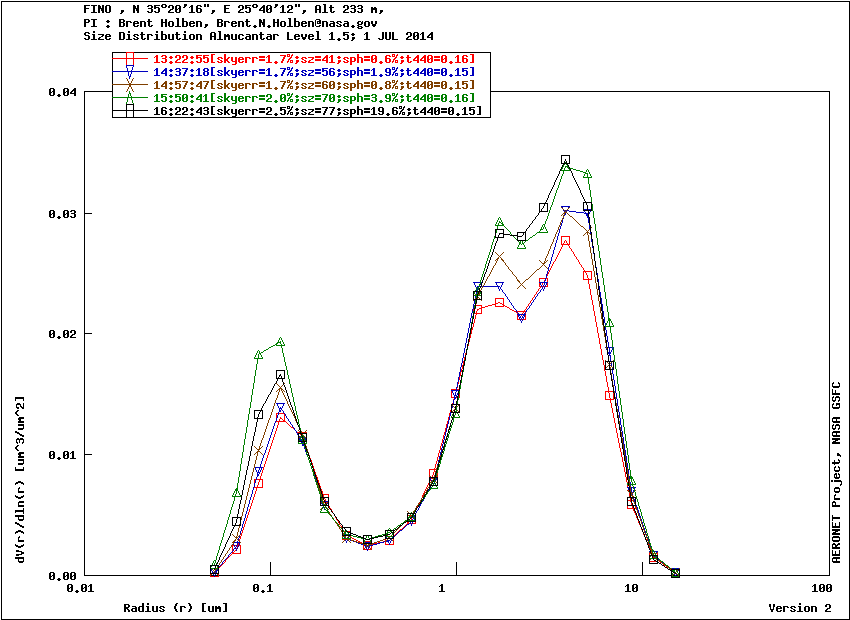This screenshot has height=620, width=850.
Task: Click the Radius (r) [um] axis label
Action: pyautogui.click(x=176, y=608)
